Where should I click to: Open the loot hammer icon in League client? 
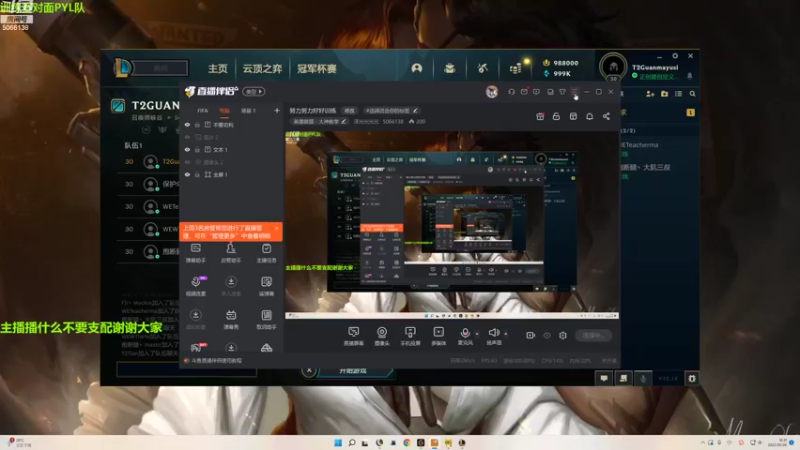click(483, 68)
